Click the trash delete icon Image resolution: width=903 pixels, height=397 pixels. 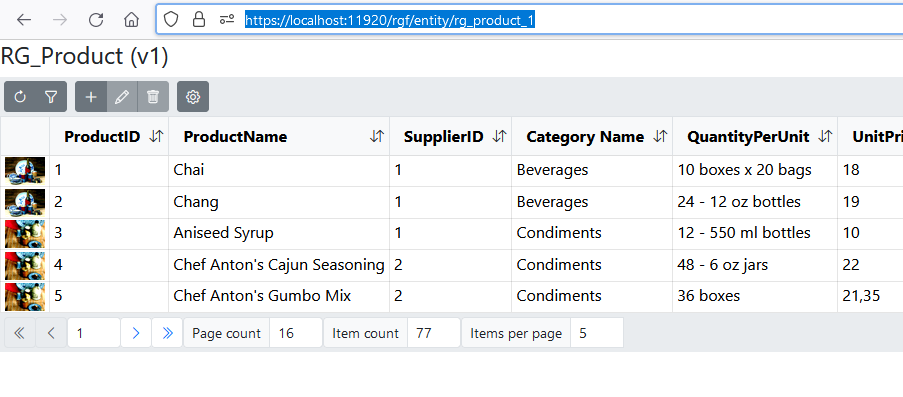point(153,97)
